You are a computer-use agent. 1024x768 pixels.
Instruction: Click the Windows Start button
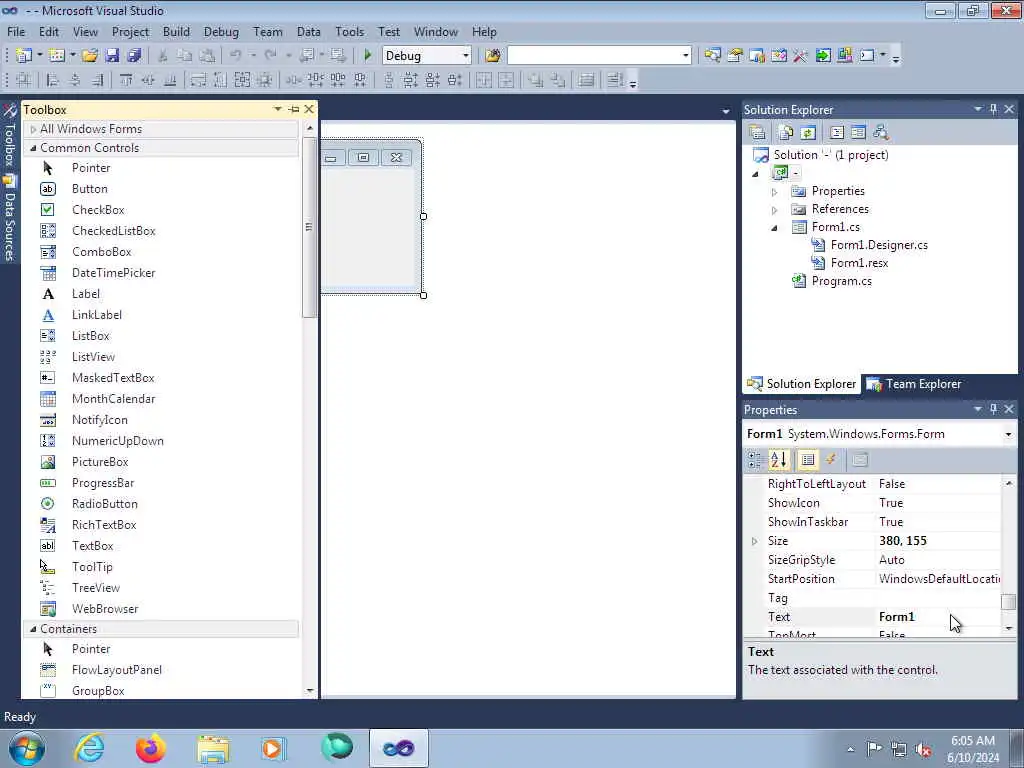26,748
